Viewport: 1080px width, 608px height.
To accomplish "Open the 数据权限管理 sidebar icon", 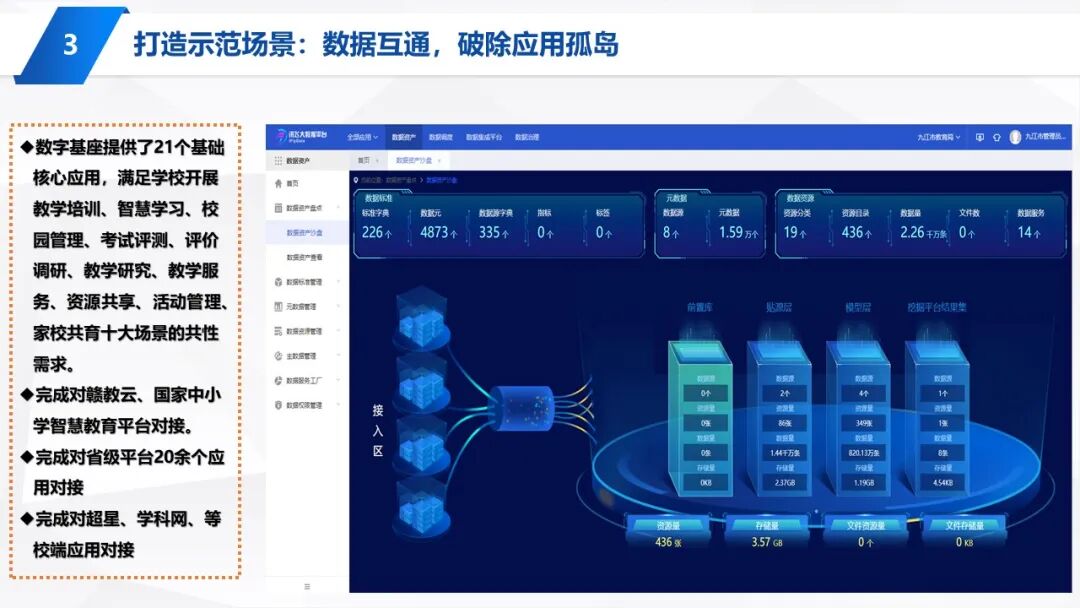I will pos(275,404).
